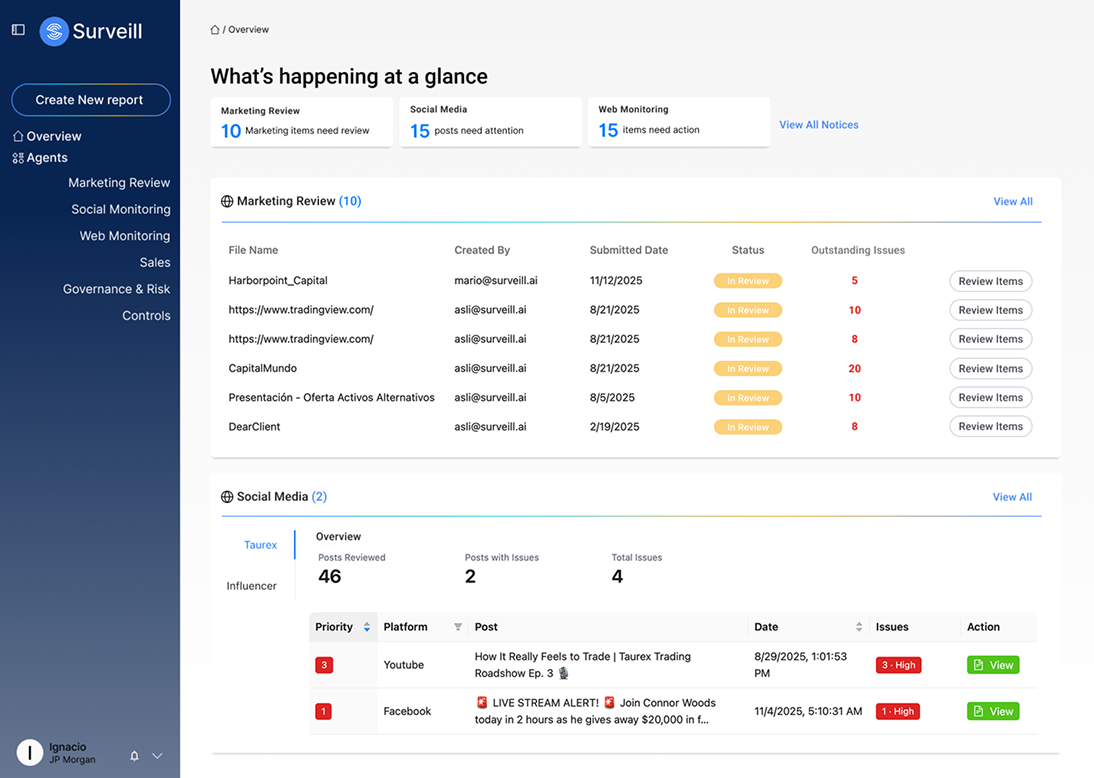Expand the Agents section in sidebar
Image resolution: width=1094 pixels, height=778 pixels.
tap(47, 158)
